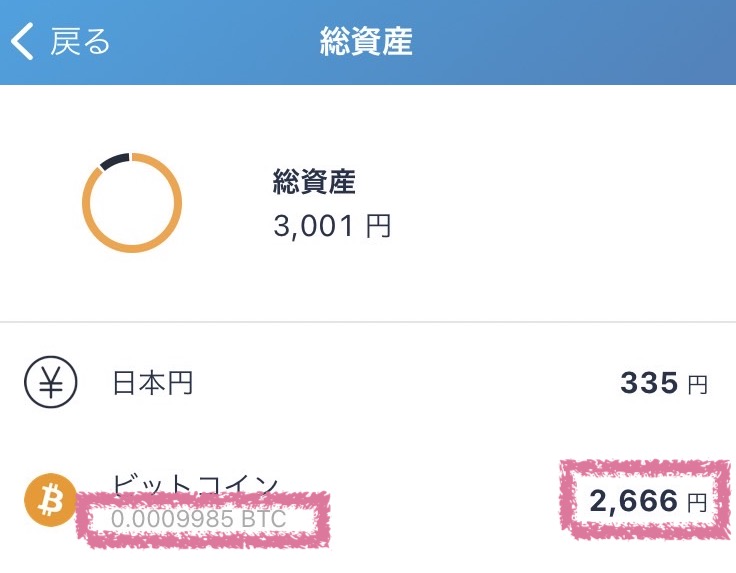Tap the 総資産 header title
Image resolution: width=736 pixels, height=573 pixels.
pyautogui.click(x=366, y=41)
